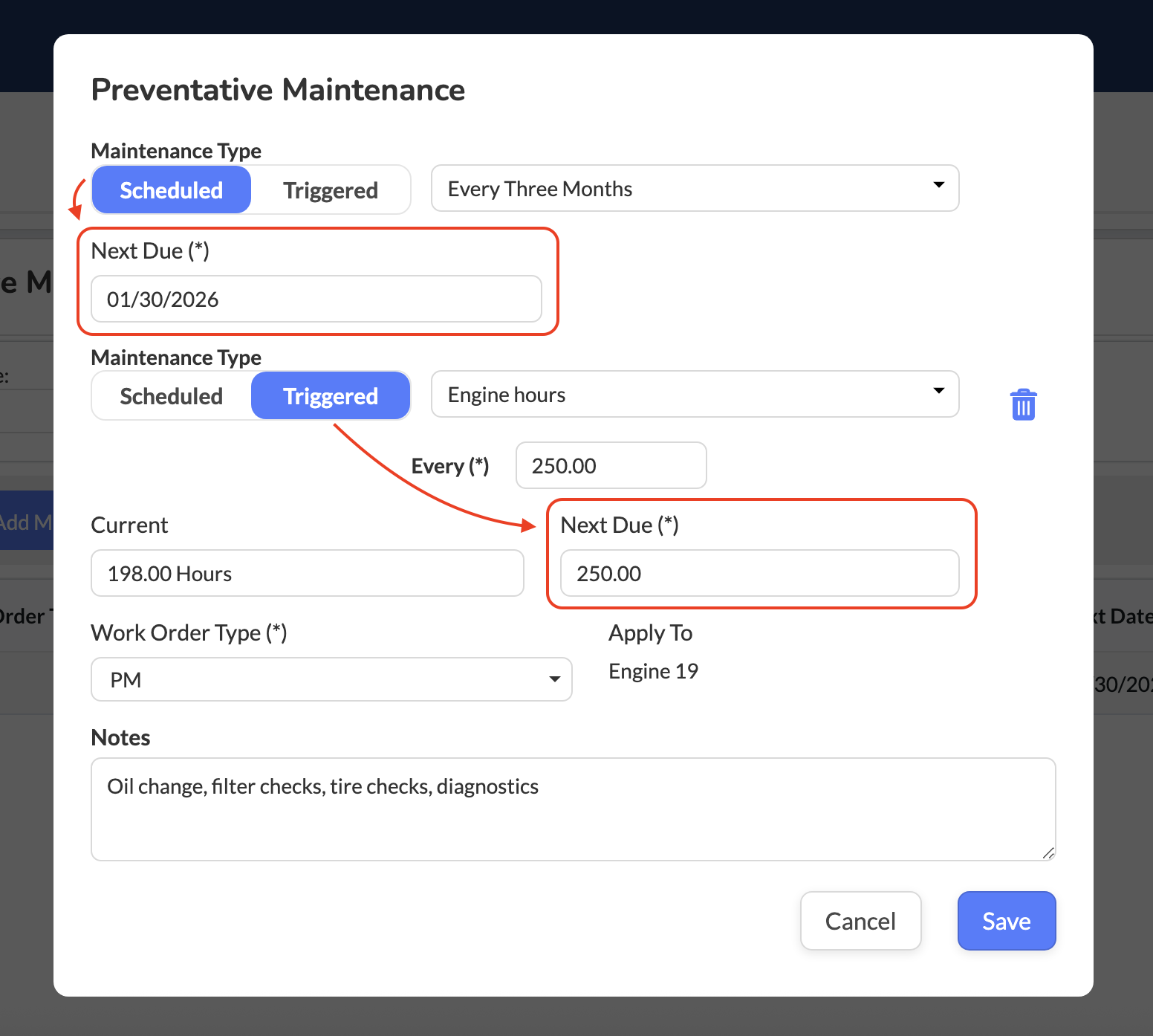Click the caret arrow on PM selector
Screen dimensions: 1153x1036
554,679
